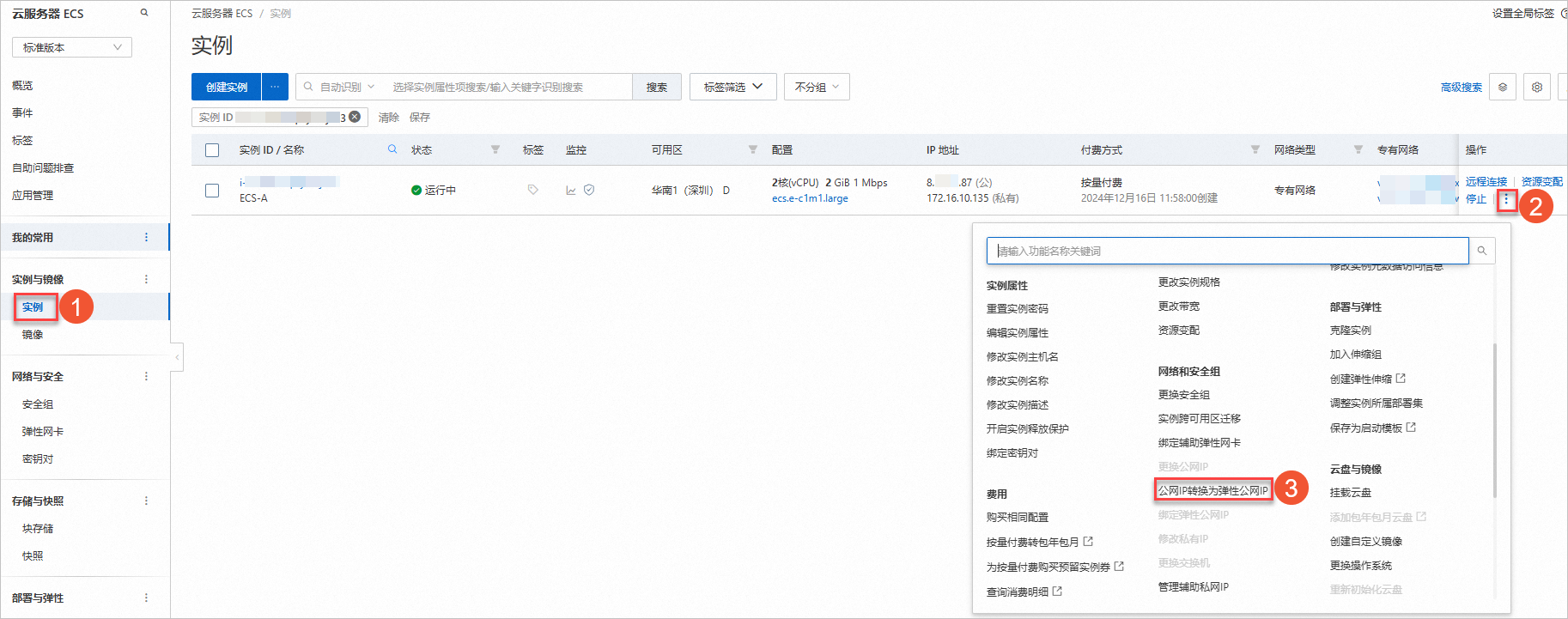
Task: Click the 搜索 button
Action: [x=657, y=87]
